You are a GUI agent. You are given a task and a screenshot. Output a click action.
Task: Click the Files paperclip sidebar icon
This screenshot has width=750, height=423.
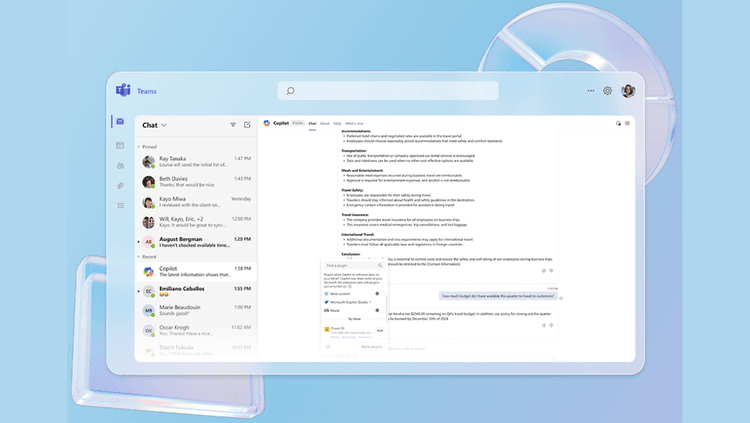click(120, 185)
